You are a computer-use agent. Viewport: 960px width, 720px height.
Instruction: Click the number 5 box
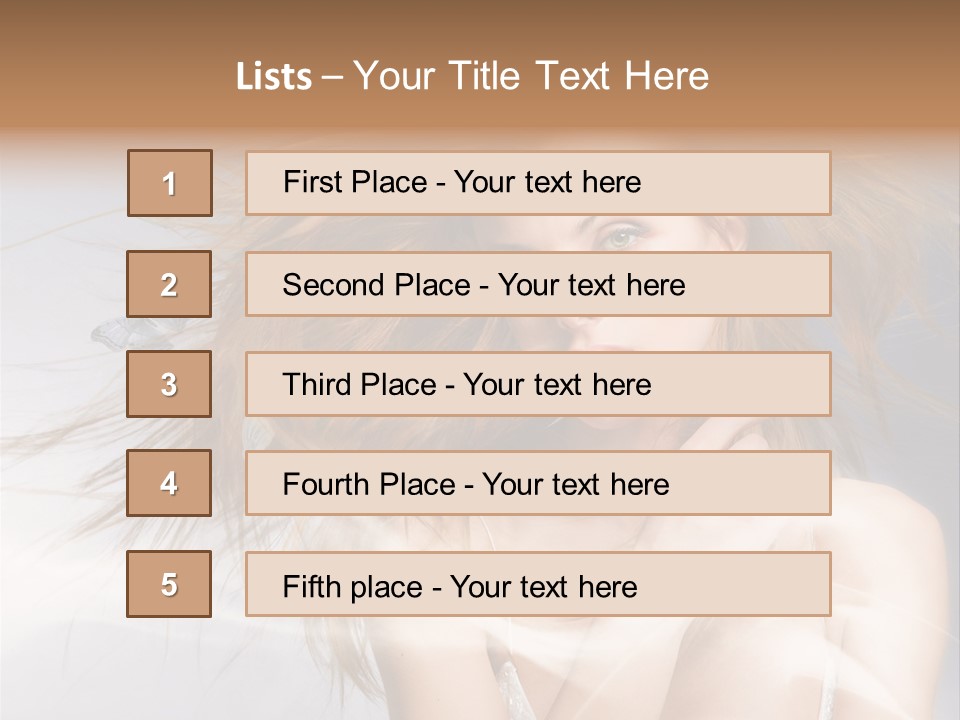169,584
